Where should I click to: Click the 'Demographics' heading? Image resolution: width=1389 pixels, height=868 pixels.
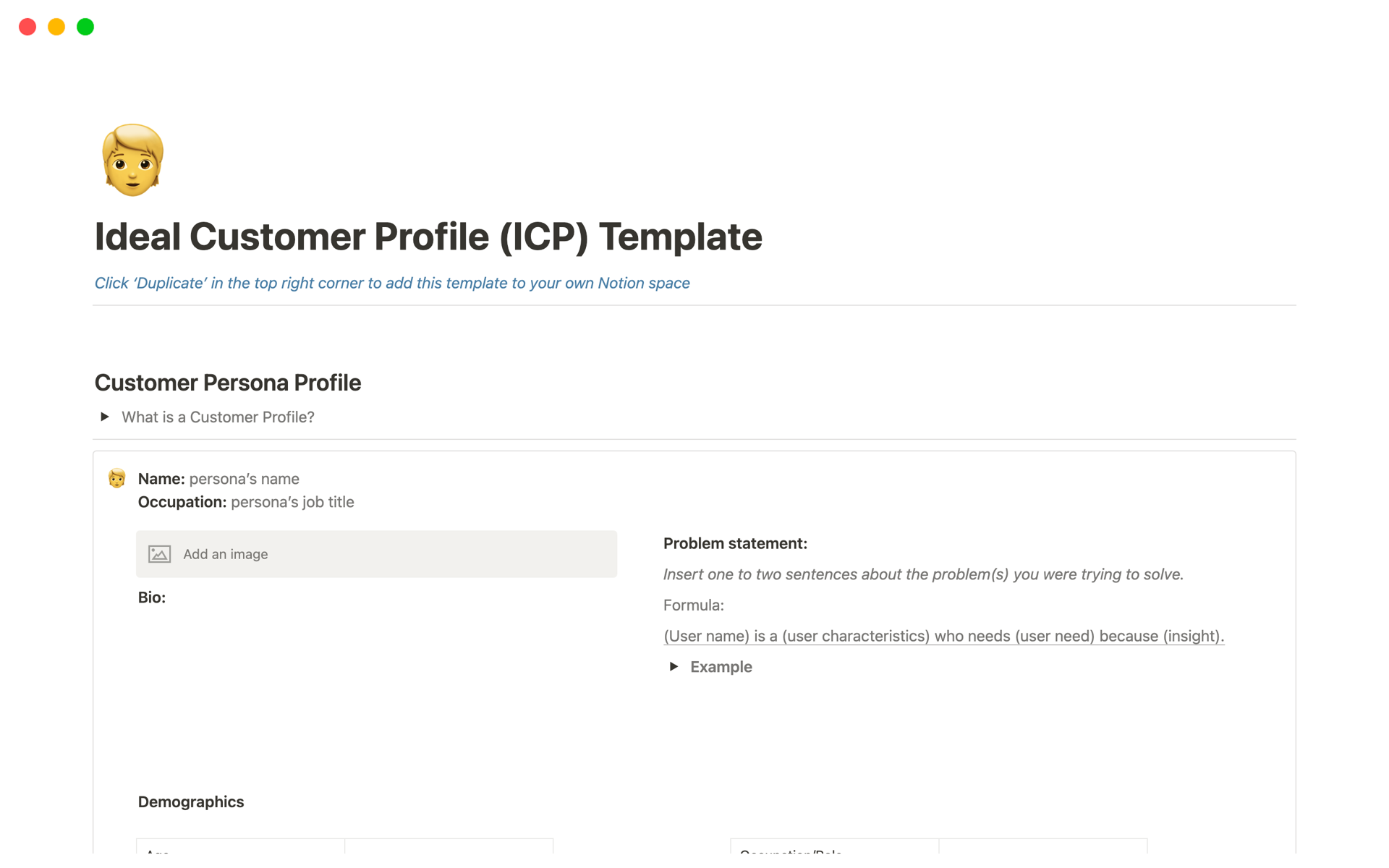point(190,801)
